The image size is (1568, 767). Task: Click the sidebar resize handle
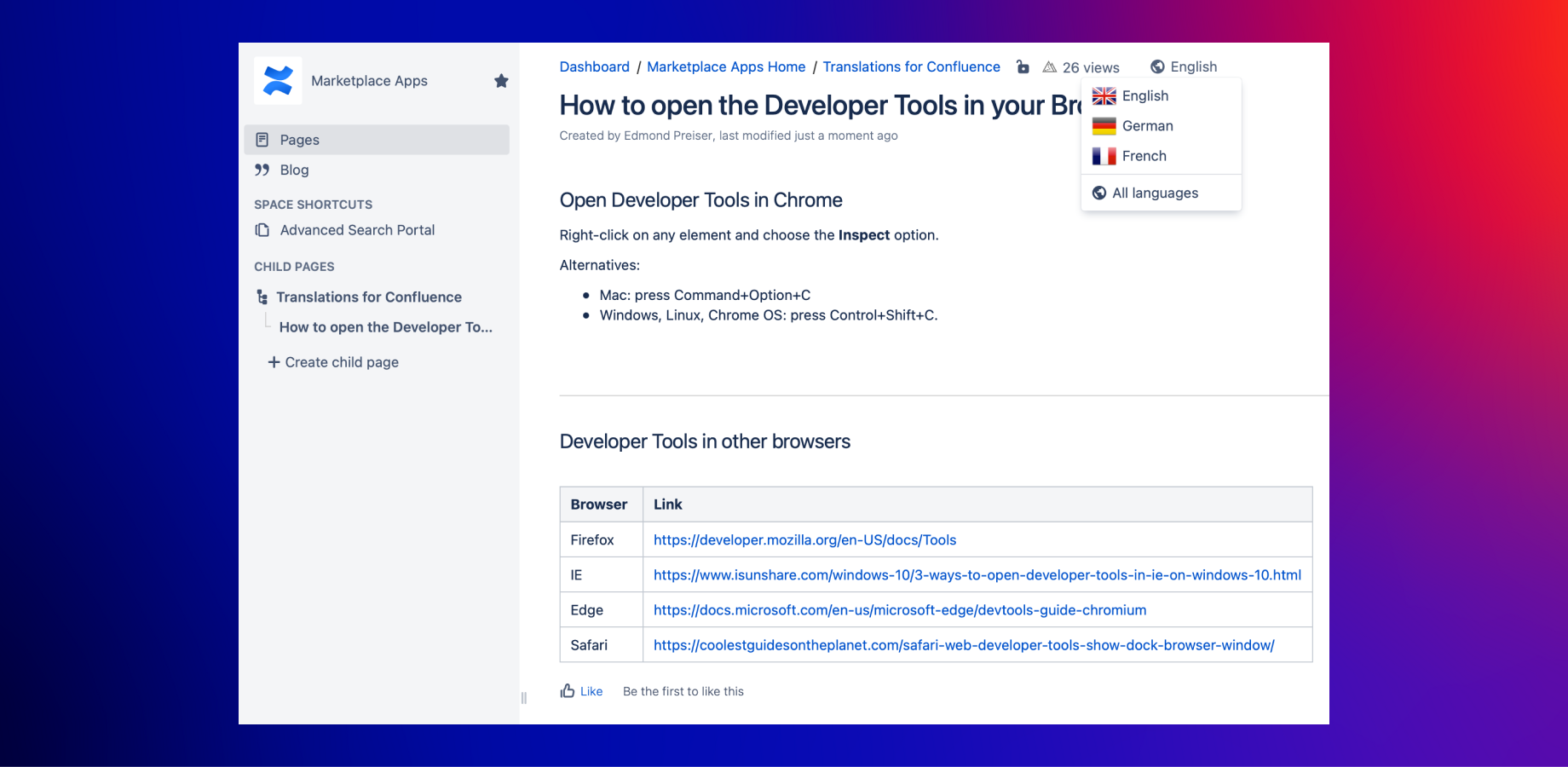[523, 698]
